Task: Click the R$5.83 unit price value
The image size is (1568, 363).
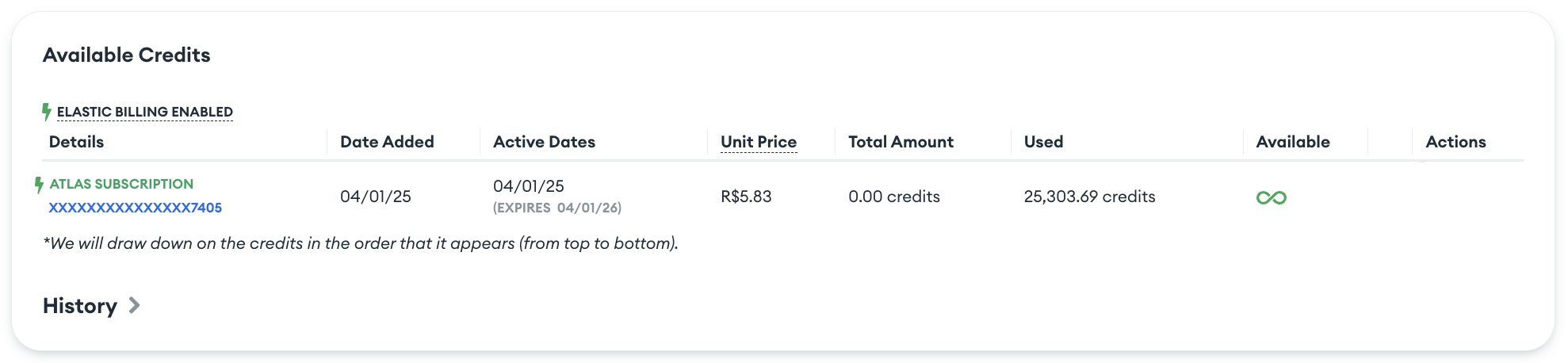Action: pos(746,197)
